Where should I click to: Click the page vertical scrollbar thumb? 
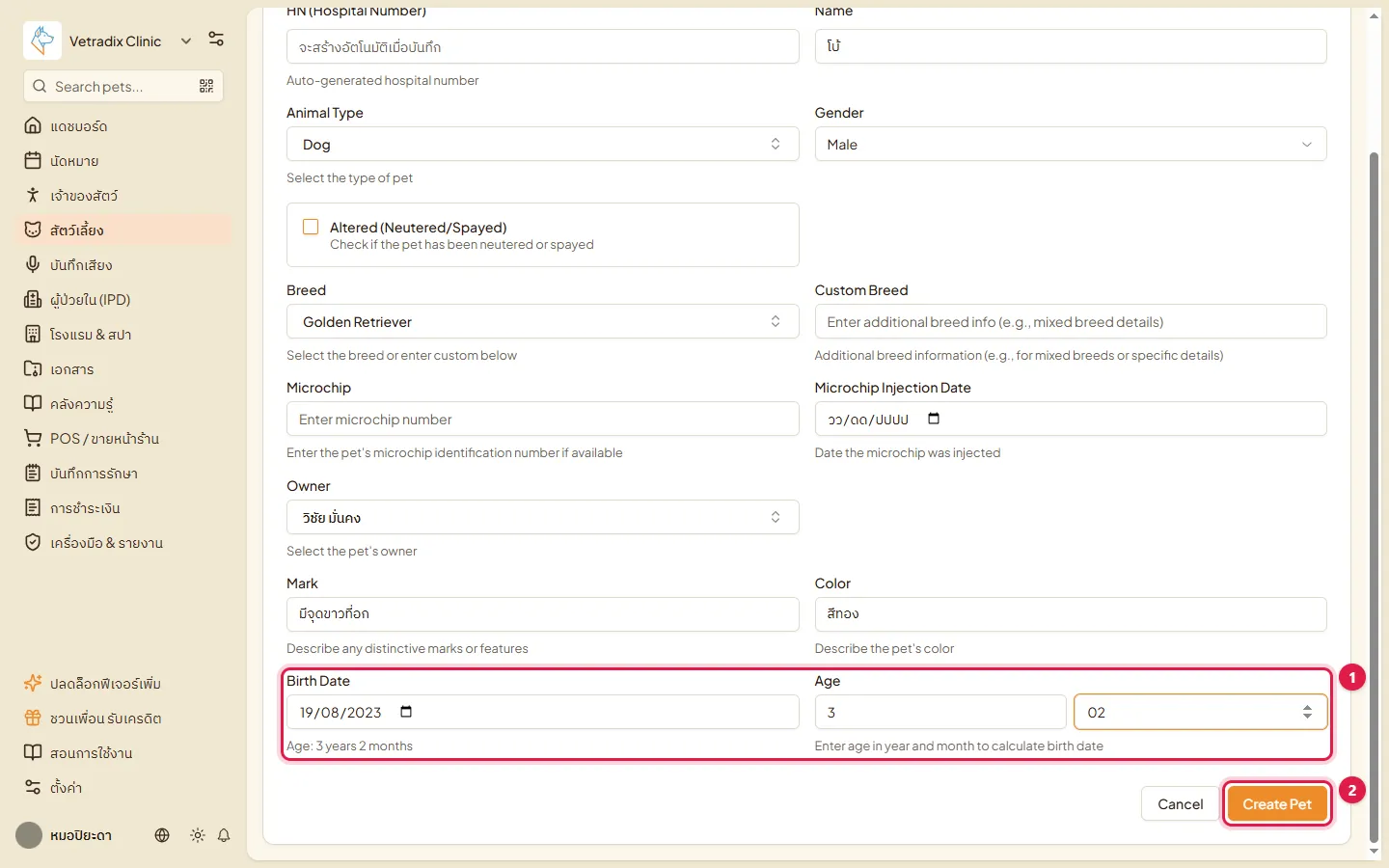coord(1375,497)
